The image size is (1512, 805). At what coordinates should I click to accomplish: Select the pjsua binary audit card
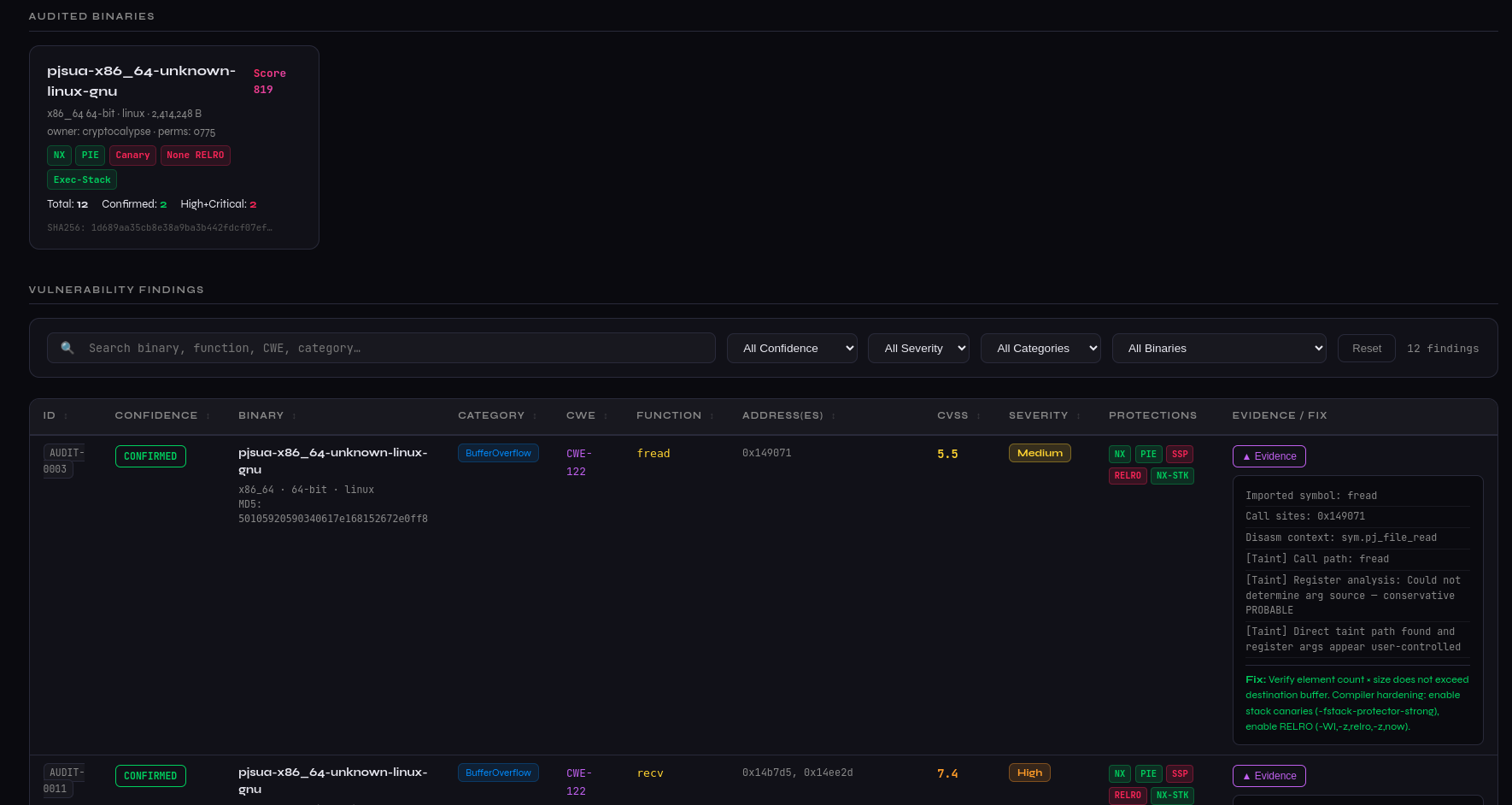174,147
